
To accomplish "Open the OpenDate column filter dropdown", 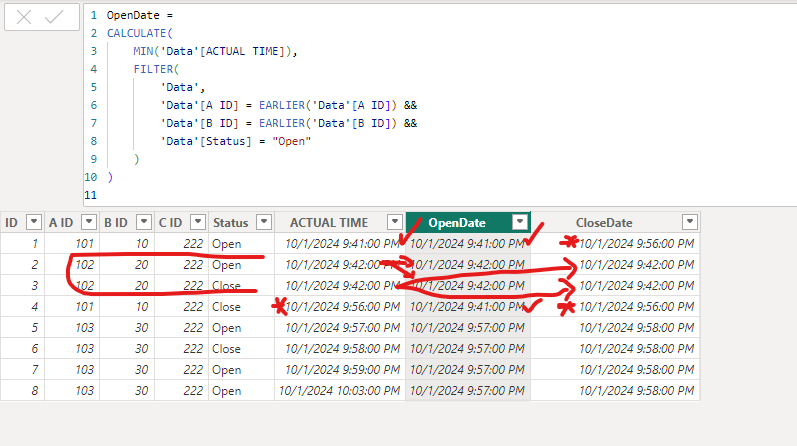I will 519,222.
